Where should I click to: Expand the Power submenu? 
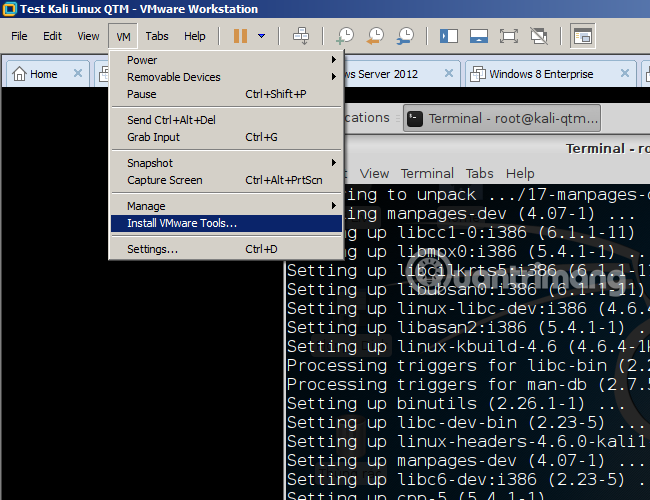[226, 60]
